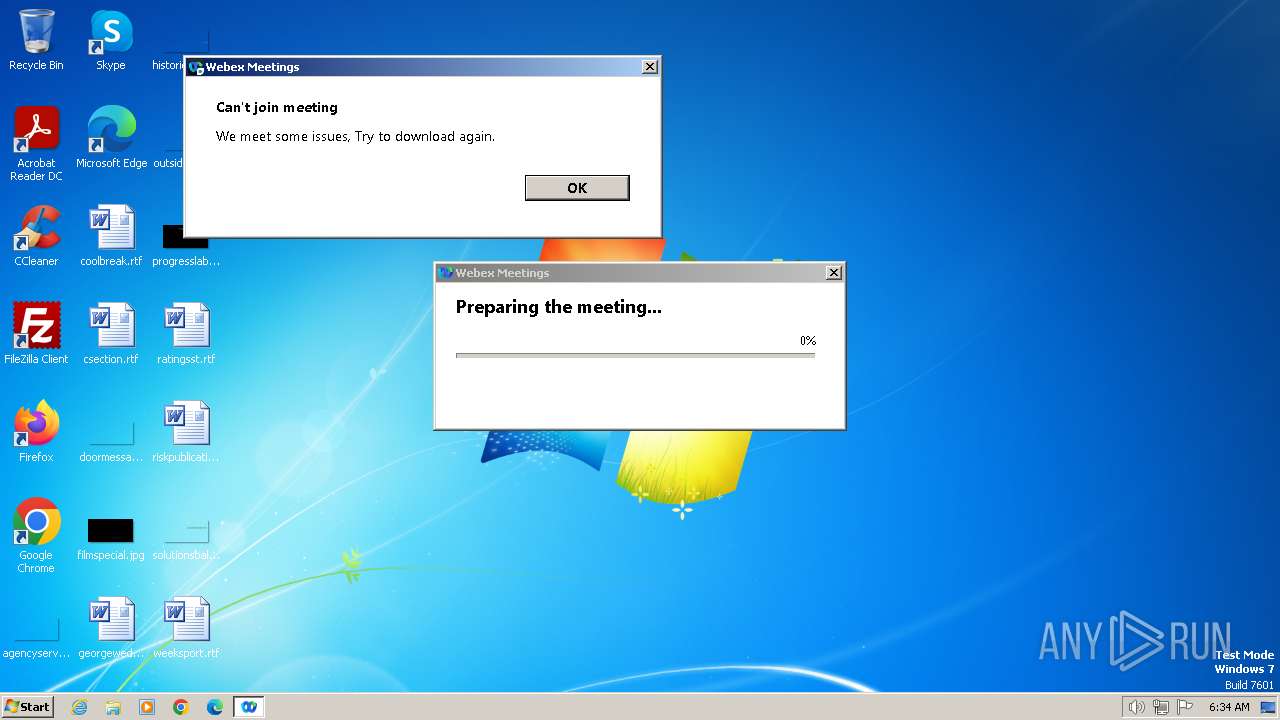Select the solutionsbal file icon

(186, 540)
